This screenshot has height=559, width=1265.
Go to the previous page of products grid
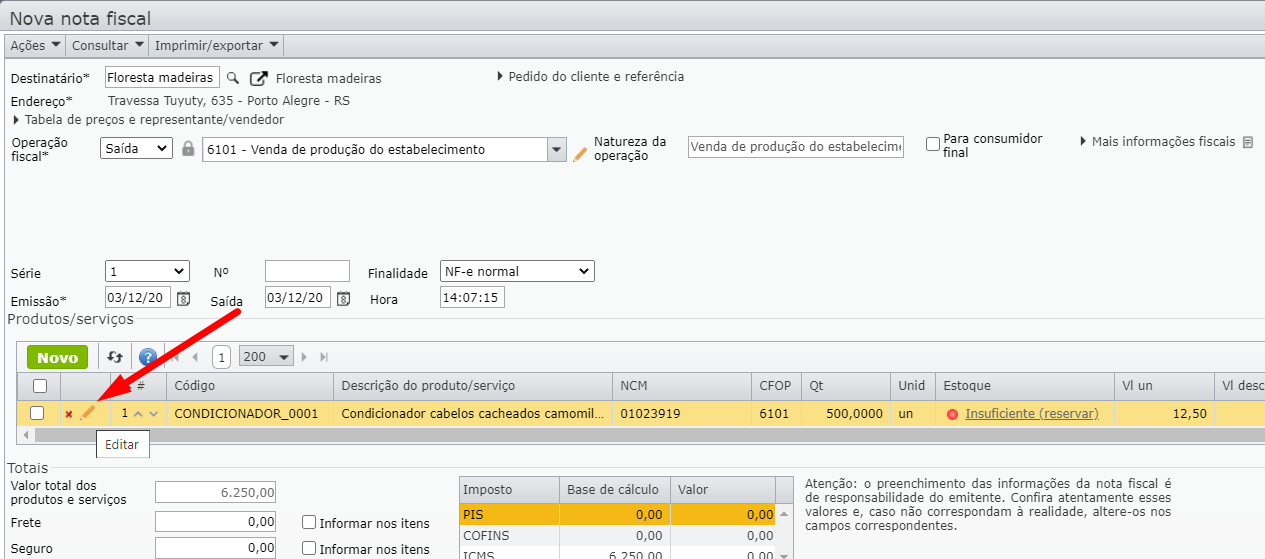[x=195, y=357]
